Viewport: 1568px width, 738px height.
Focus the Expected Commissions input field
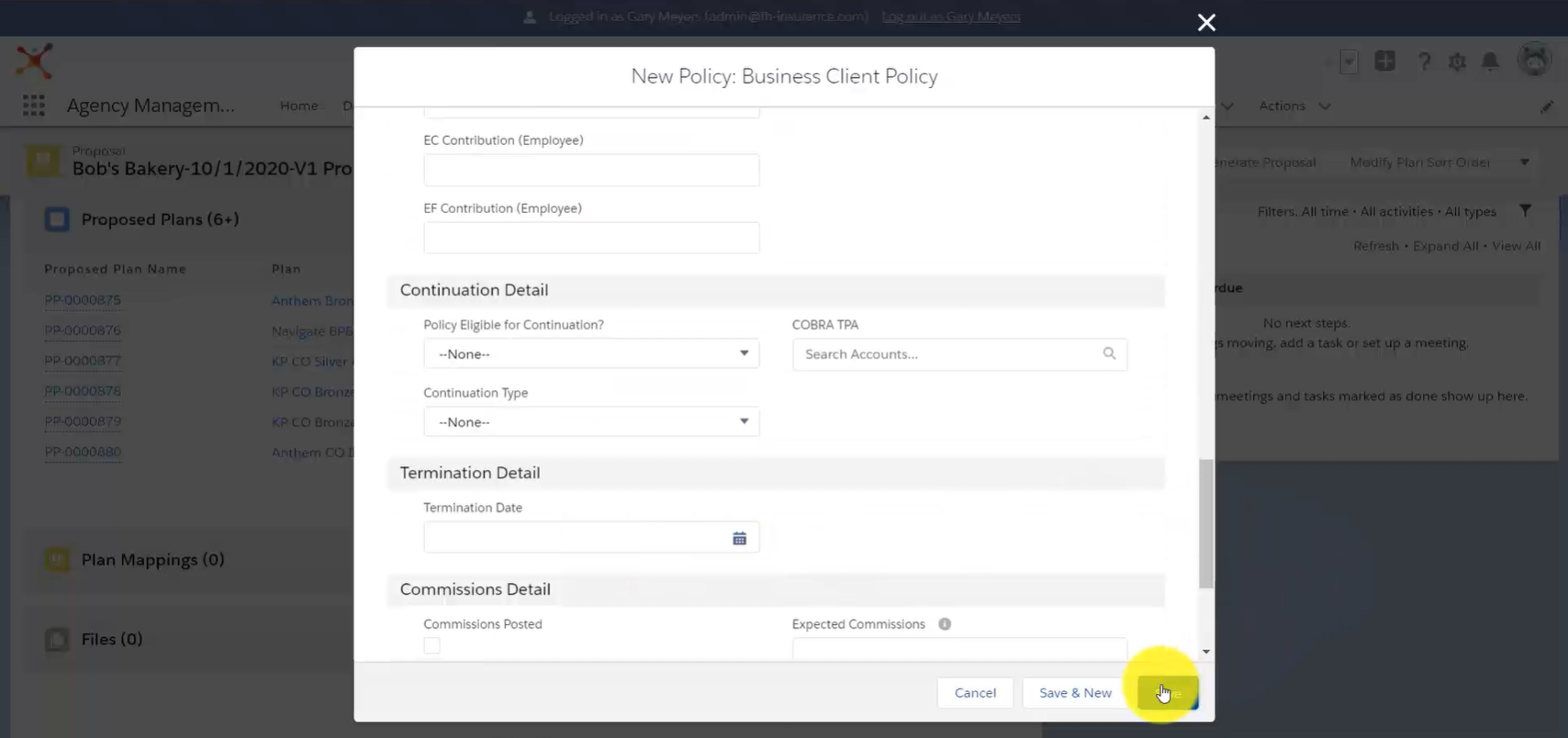click(x=959, y=649)
